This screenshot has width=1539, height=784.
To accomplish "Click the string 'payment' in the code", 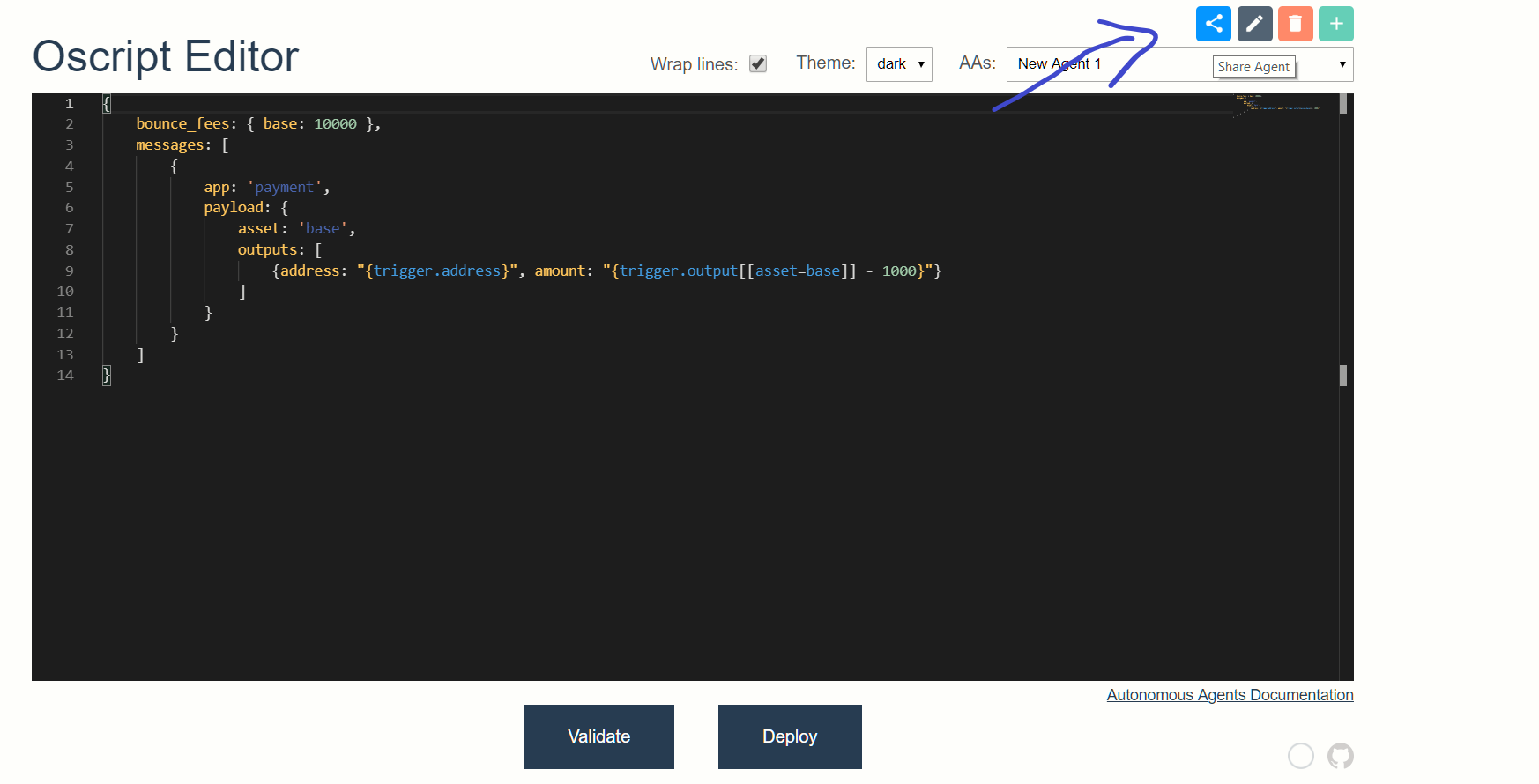I will pyautogui.click(x=285, y=188).
